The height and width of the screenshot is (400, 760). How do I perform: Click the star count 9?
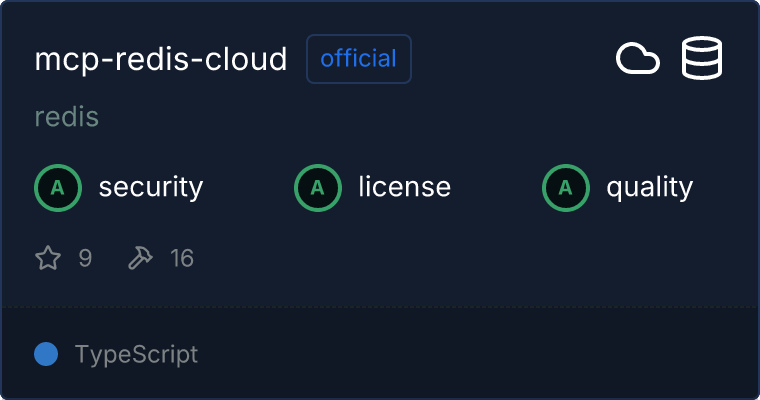click(x=85, y=259)
